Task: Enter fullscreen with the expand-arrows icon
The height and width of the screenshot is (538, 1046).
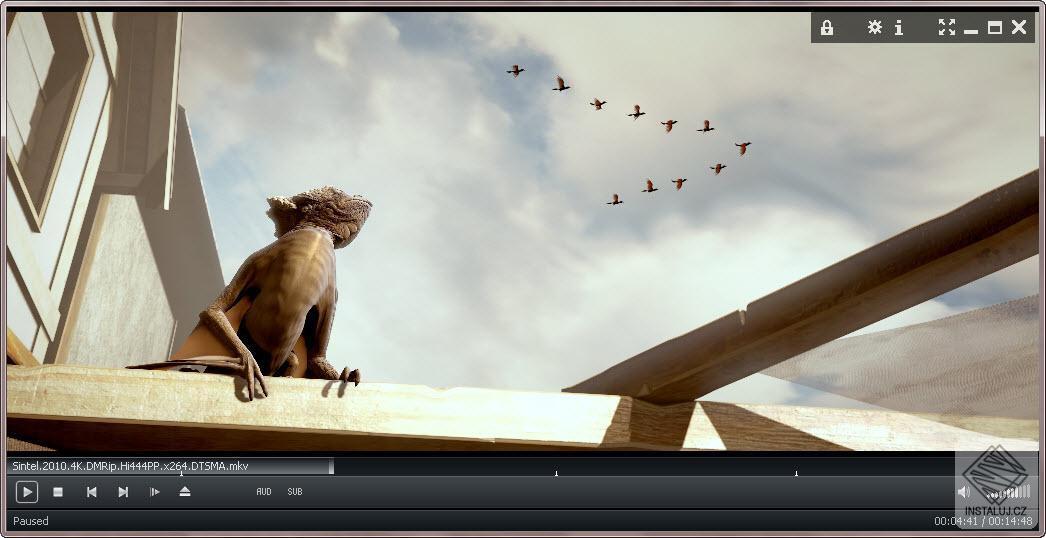Action: tap(947, 27)
